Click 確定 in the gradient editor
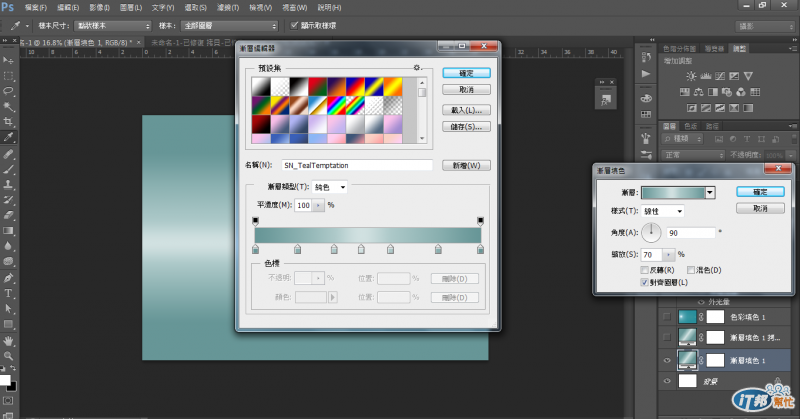The image size is (800, 419). coord(466,73)
